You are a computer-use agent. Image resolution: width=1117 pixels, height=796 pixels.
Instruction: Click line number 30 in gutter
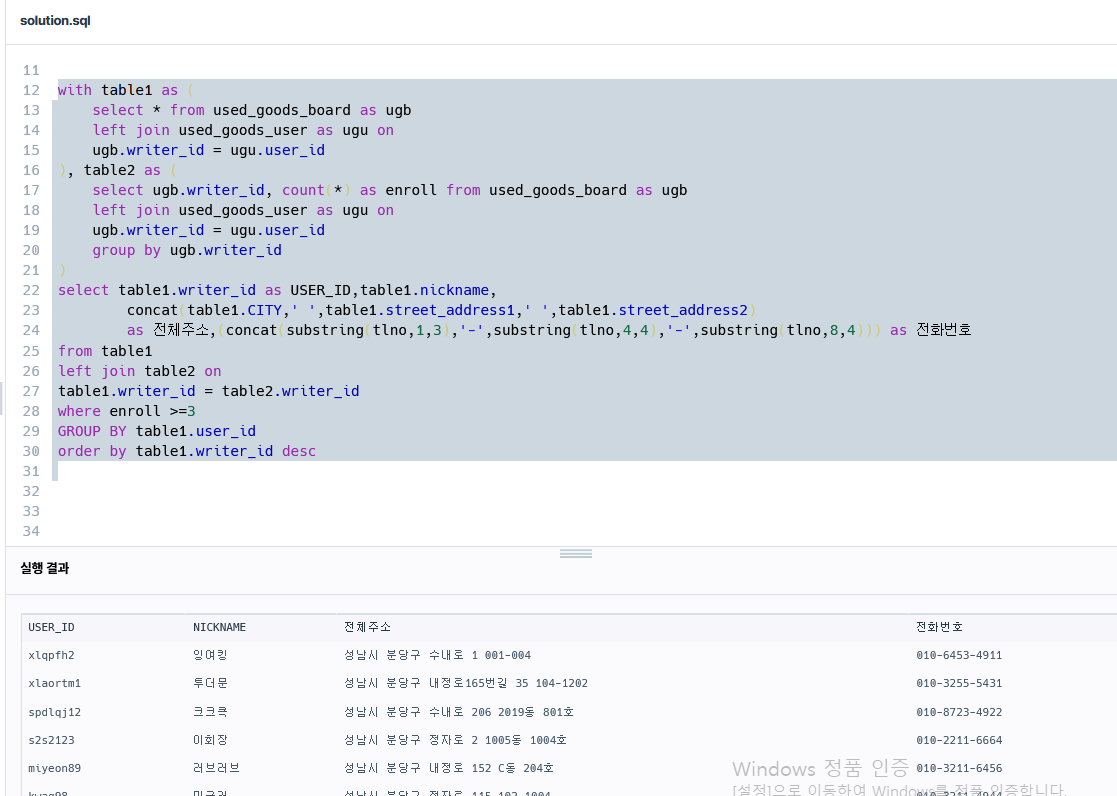point(31,451)
